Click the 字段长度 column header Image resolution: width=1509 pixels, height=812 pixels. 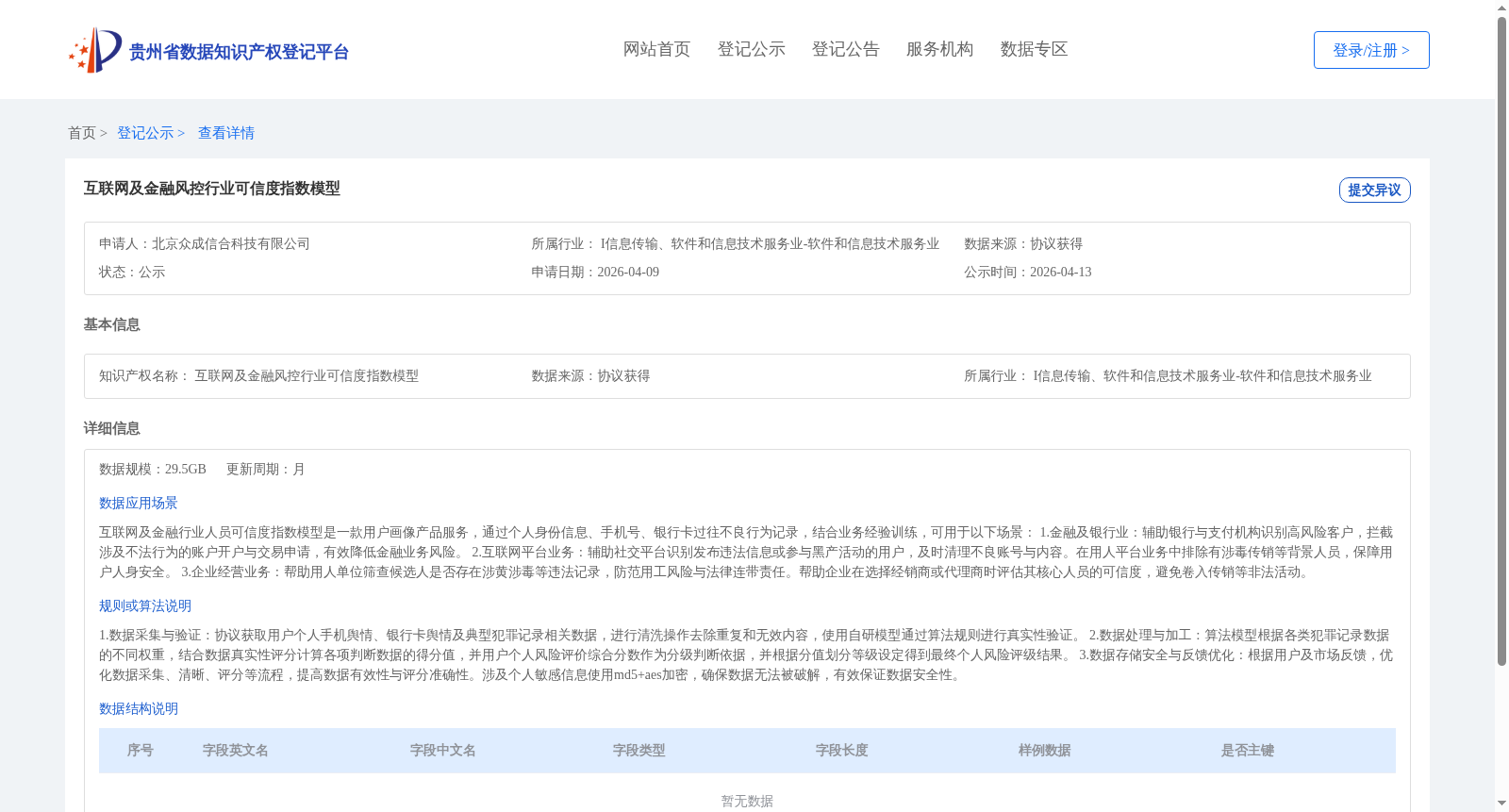[842, 751]
